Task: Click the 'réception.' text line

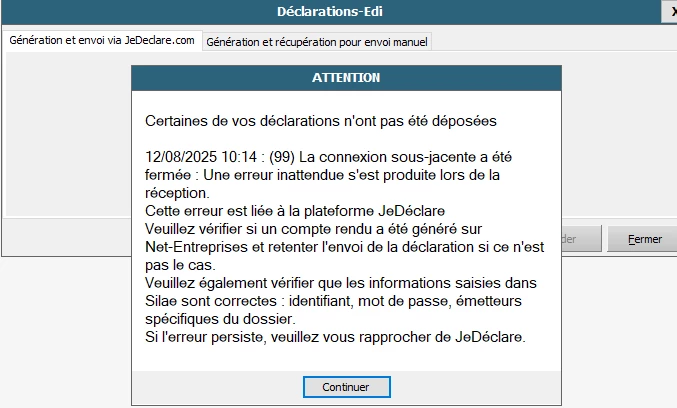Action: tap(177, 193)
